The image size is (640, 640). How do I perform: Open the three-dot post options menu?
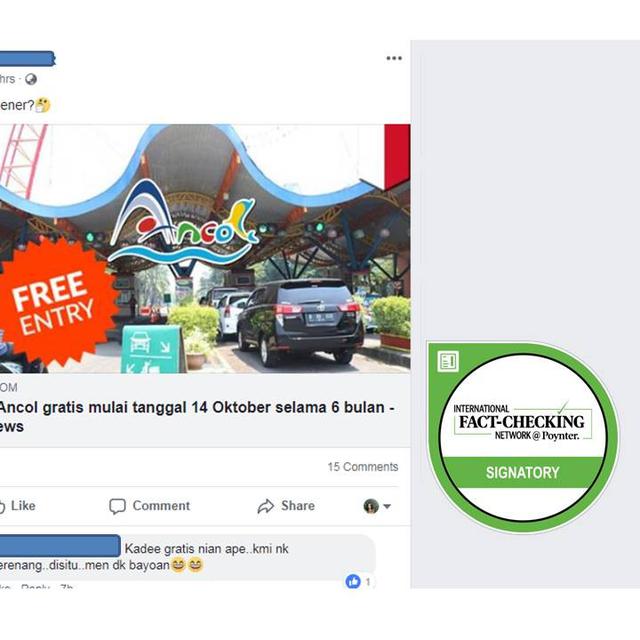click(x=394, y=58)
